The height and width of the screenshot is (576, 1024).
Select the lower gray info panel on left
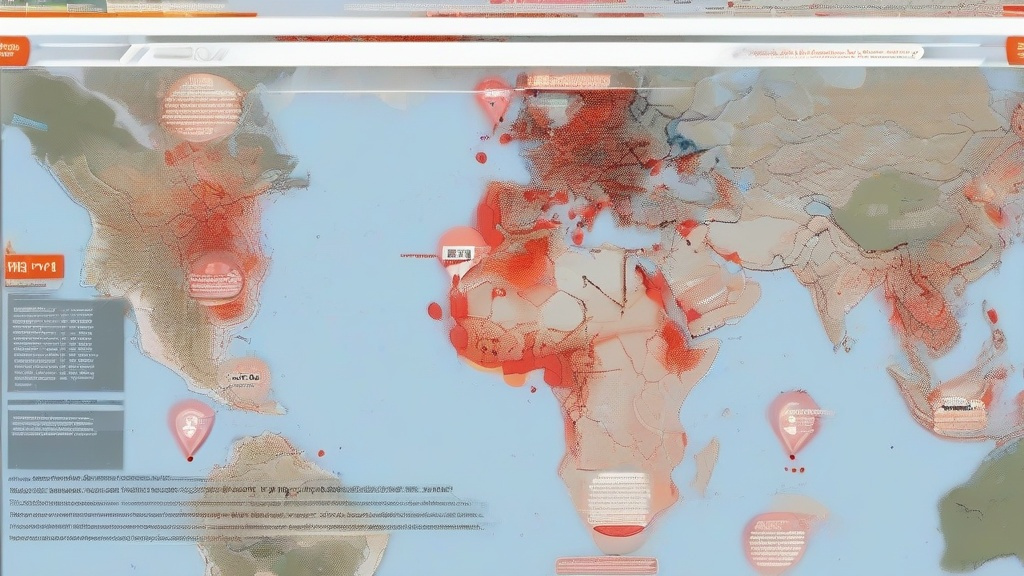[66, 434]
